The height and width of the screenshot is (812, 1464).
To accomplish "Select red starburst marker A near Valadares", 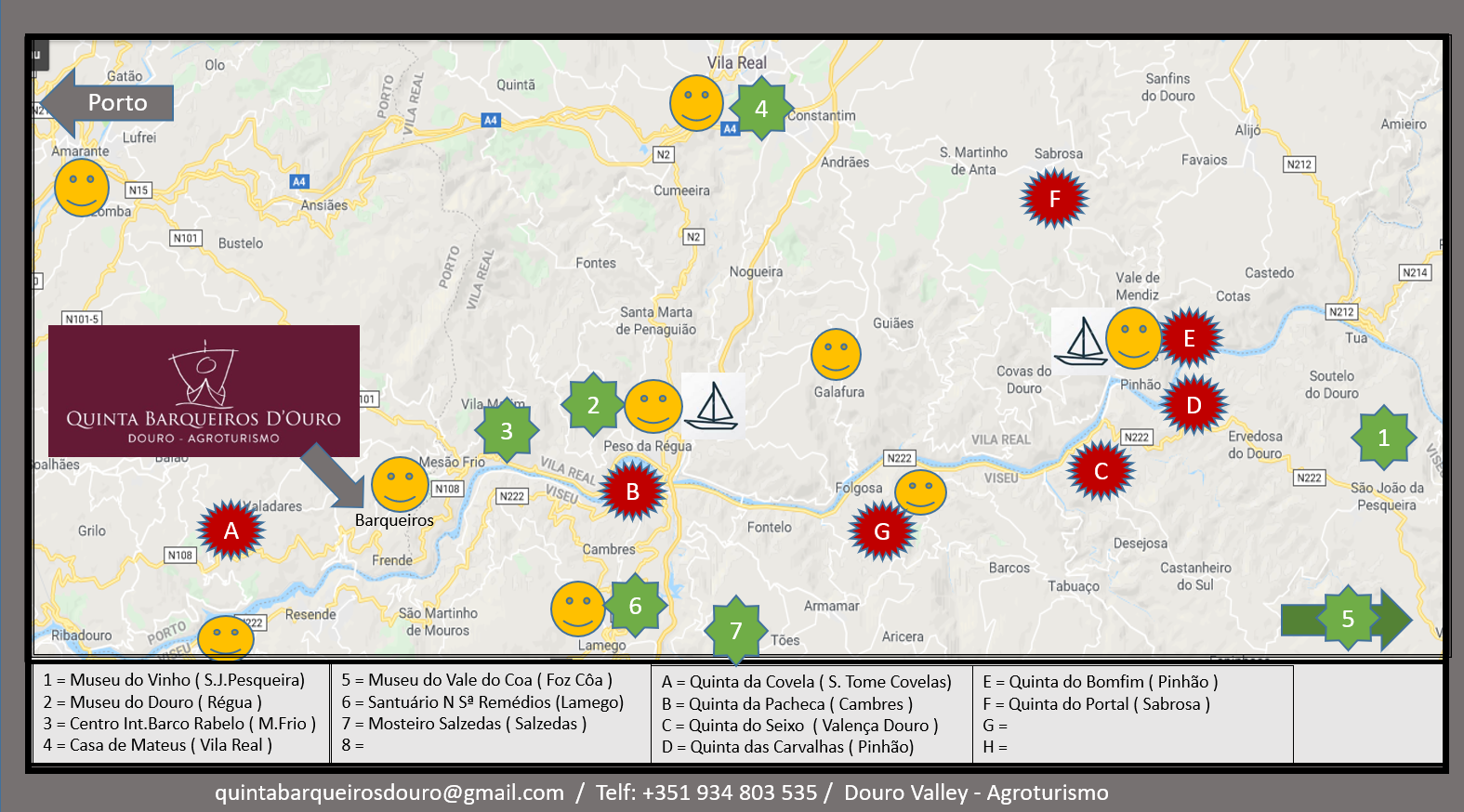I will [x=231, y=530].
